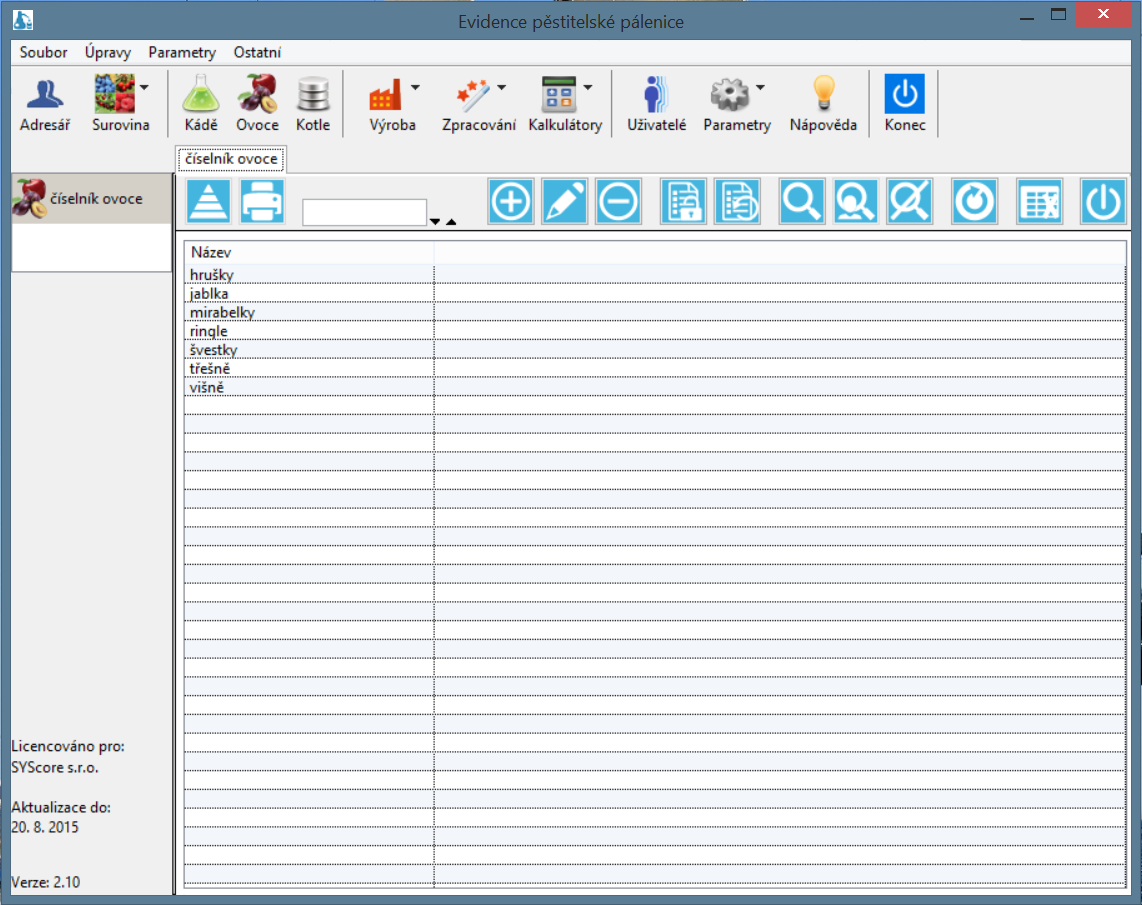Click the magnifier search icon
Viewport: 1142px width, 905px height.
tap(802, 202)
